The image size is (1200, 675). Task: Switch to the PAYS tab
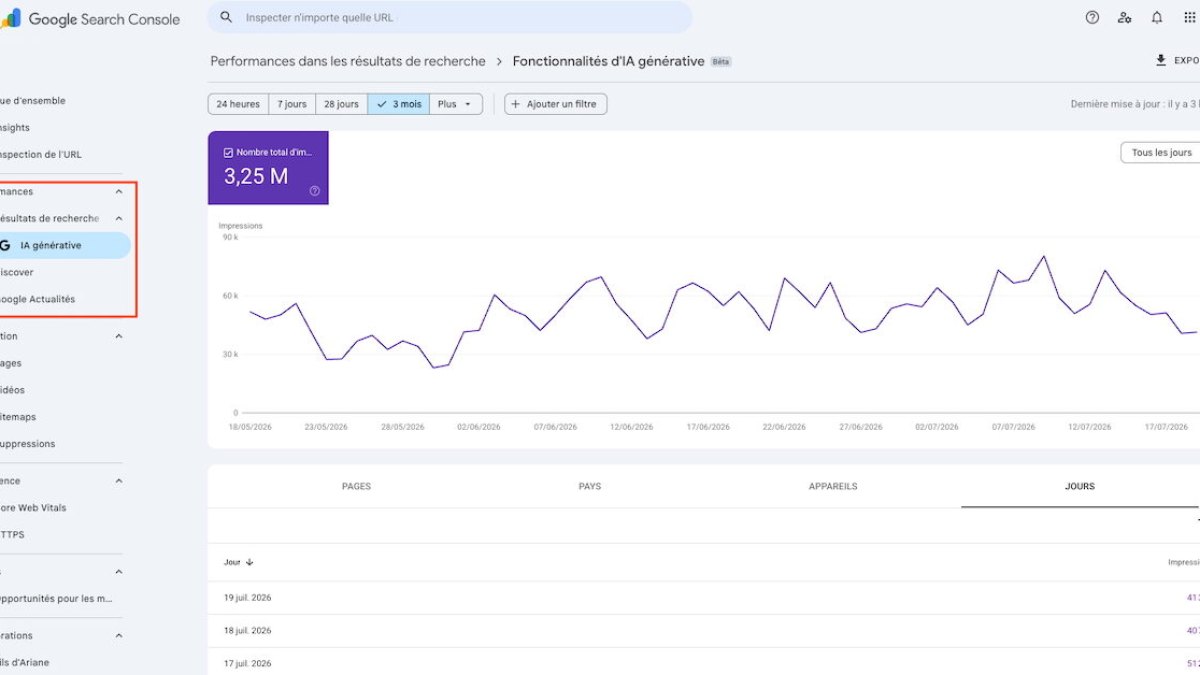pyautogui.click(x=590, y=486)
